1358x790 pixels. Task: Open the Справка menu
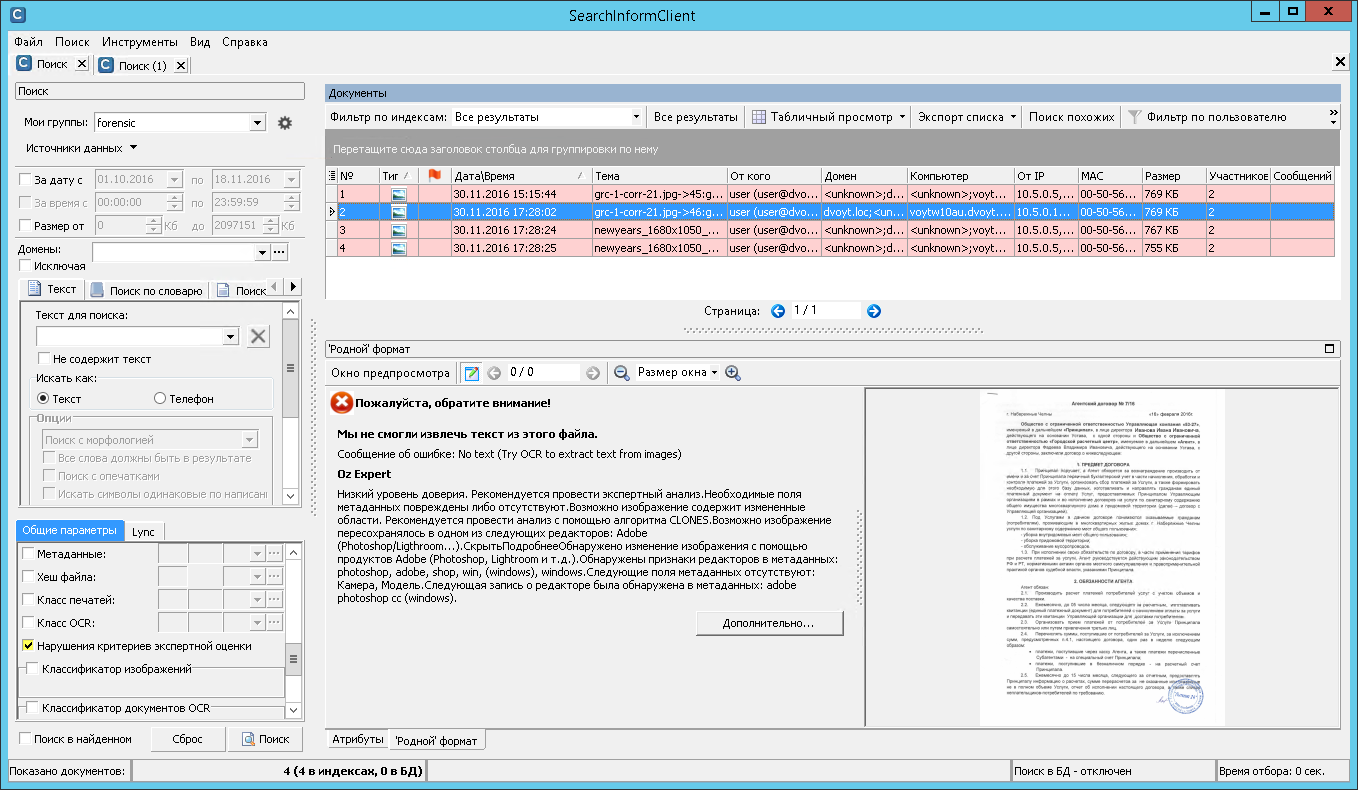click(245, 42)
